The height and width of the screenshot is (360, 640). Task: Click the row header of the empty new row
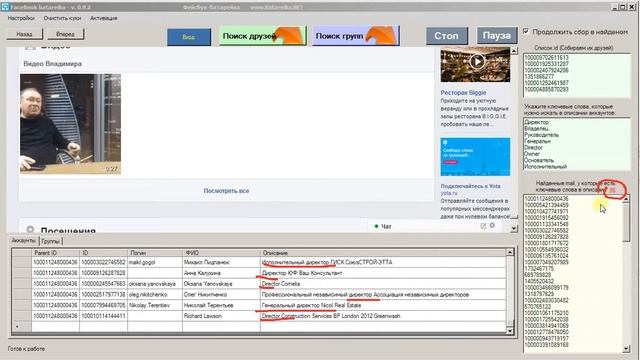pyautogui.click(x=21, y=327)
